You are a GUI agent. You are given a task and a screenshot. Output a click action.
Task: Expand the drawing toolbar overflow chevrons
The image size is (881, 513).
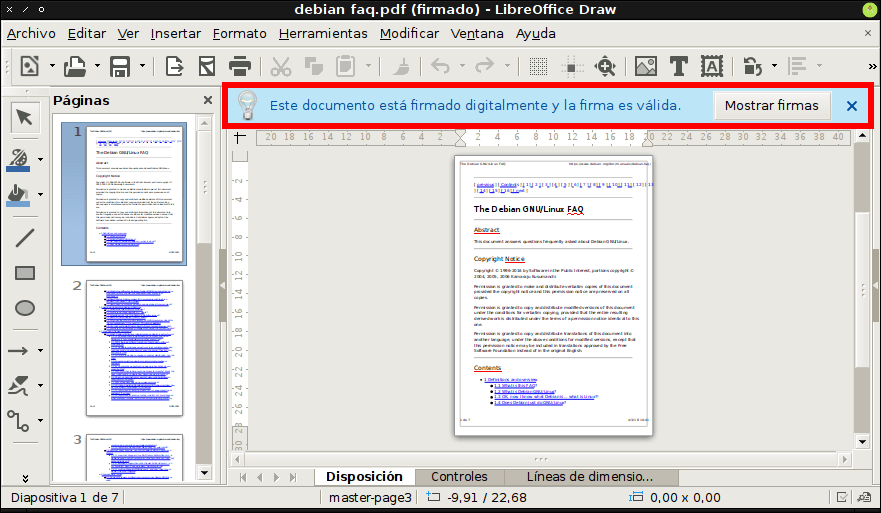tap(25, 478)
